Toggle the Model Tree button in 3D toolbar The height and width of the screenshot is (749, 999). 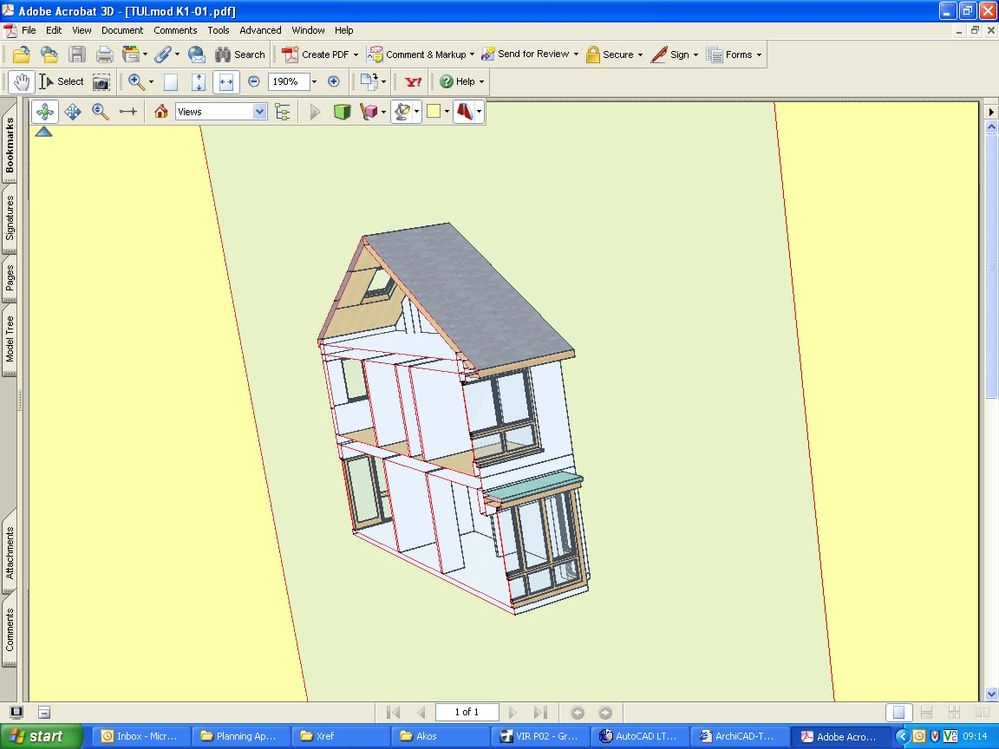click(x=283, y=112)
